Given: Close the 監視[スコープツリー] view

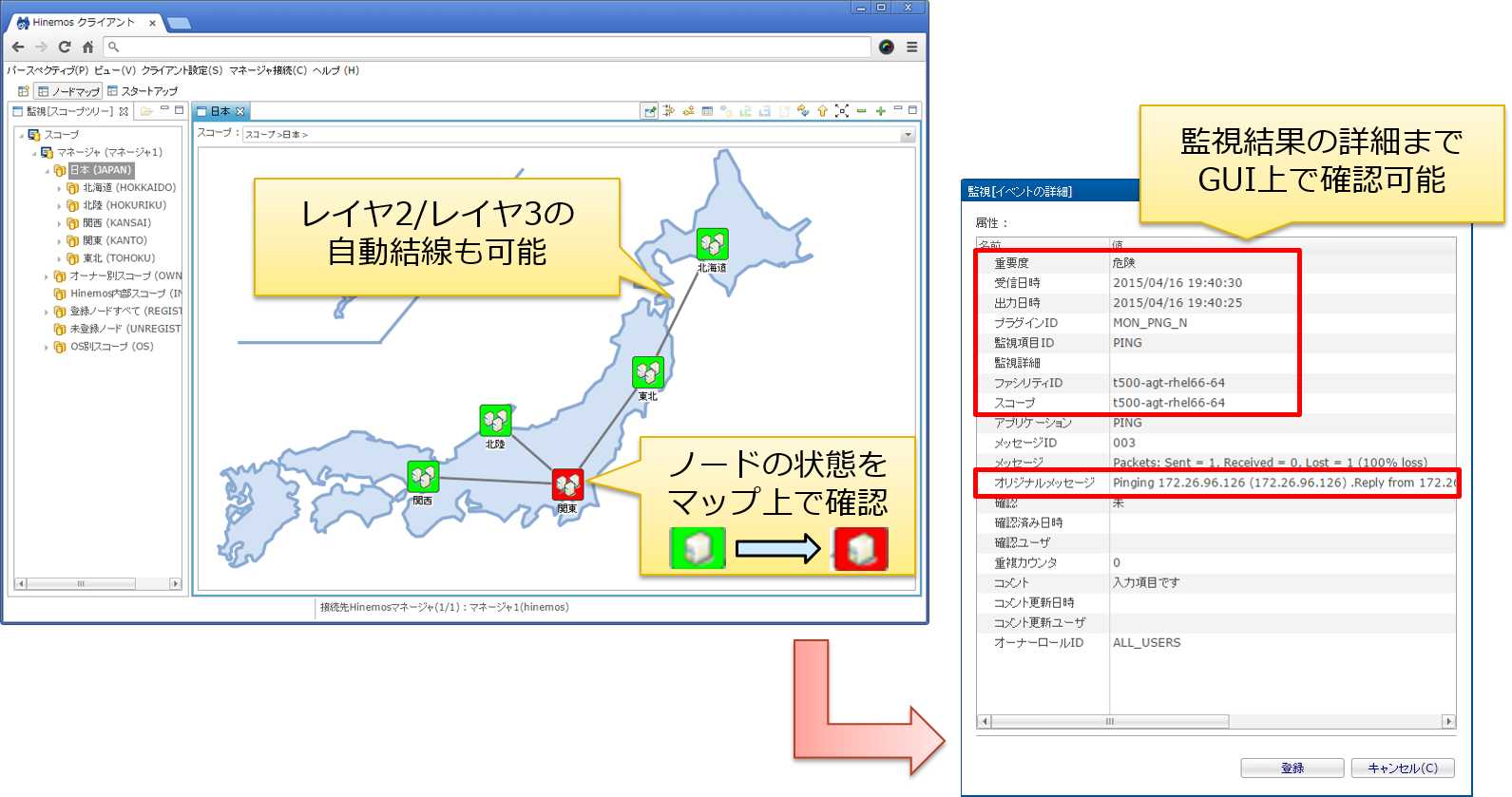Looking at the screenshot, I should tap(124, 111).
